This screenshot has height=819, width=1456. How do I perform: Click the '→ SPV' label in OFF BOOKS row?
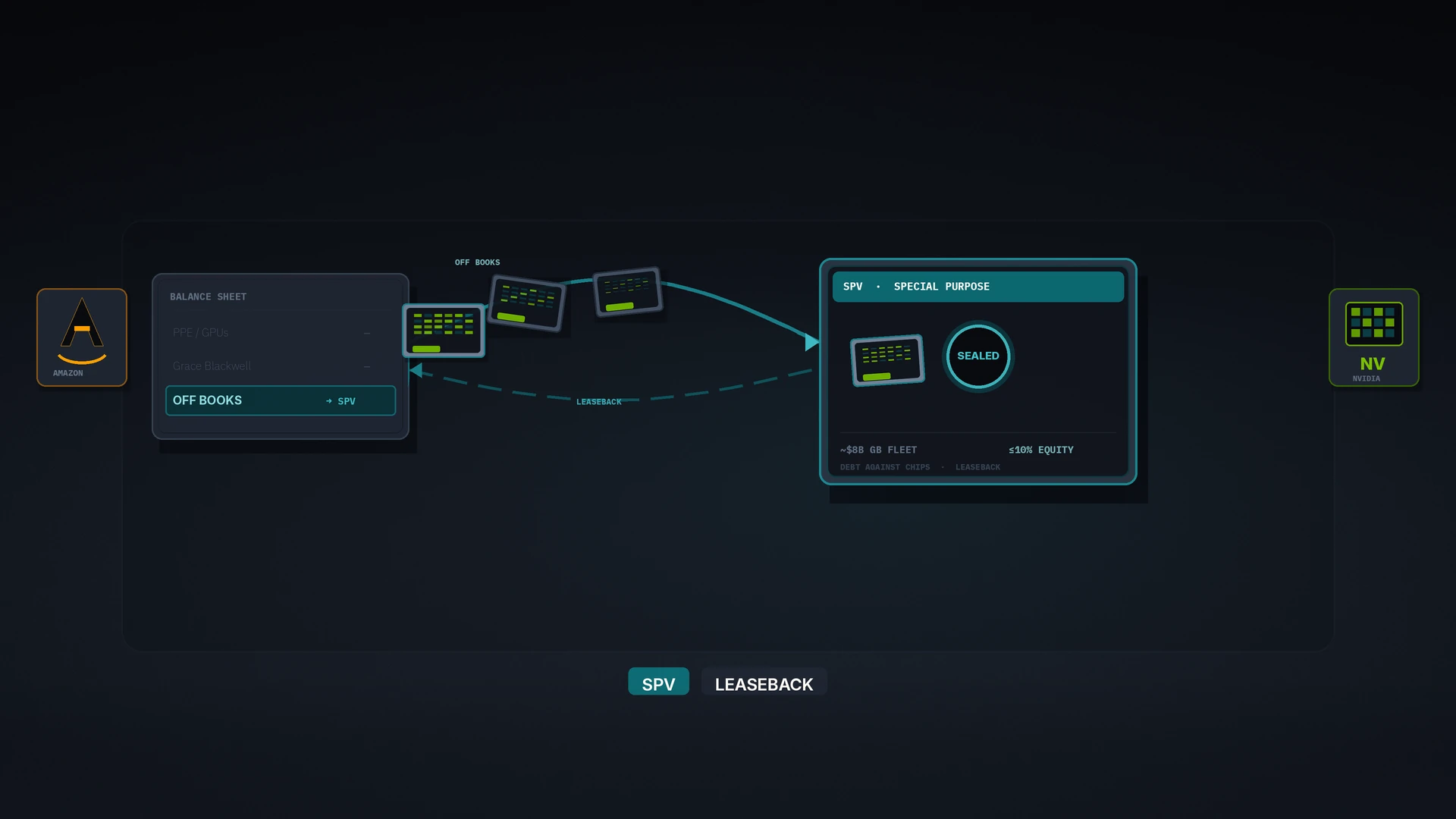(340, 401)
